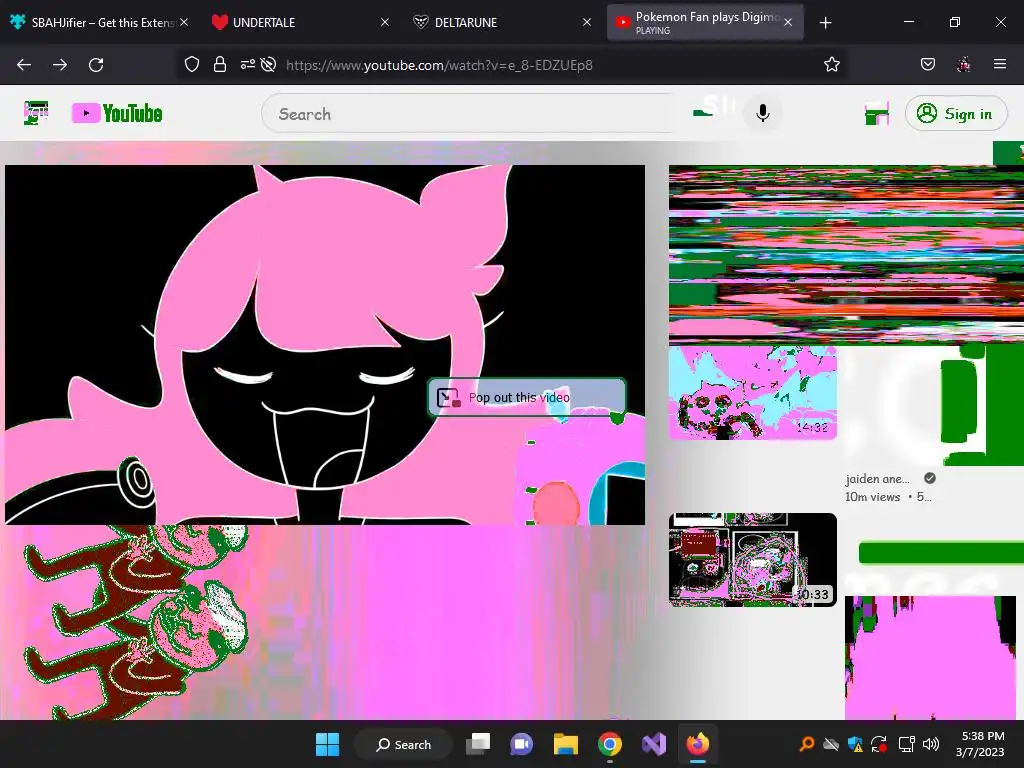This screenshot has width=1024, height=768.
Task: Click the URL address bar text
Action: click(439, 65)
